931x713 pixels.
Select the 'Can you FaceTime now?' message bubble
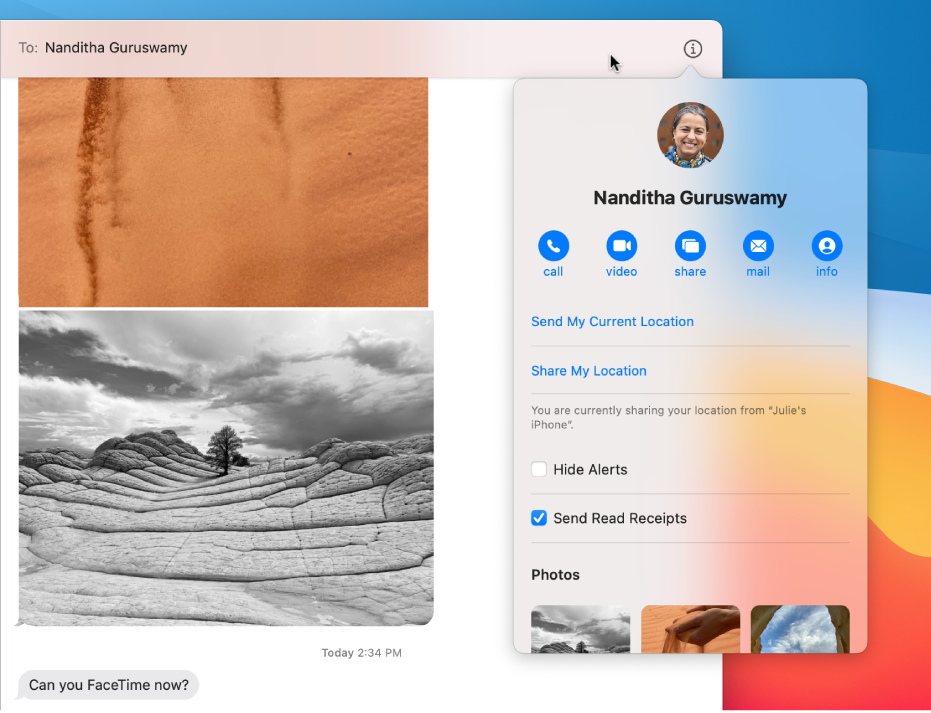point(108,685)
